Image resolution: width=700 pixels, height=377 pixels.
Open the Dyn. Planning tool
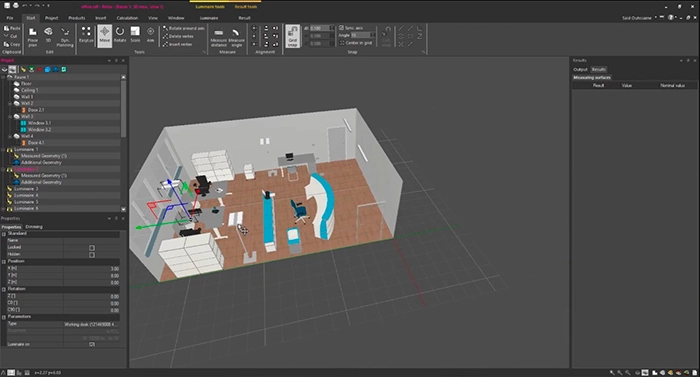(65, 37)
